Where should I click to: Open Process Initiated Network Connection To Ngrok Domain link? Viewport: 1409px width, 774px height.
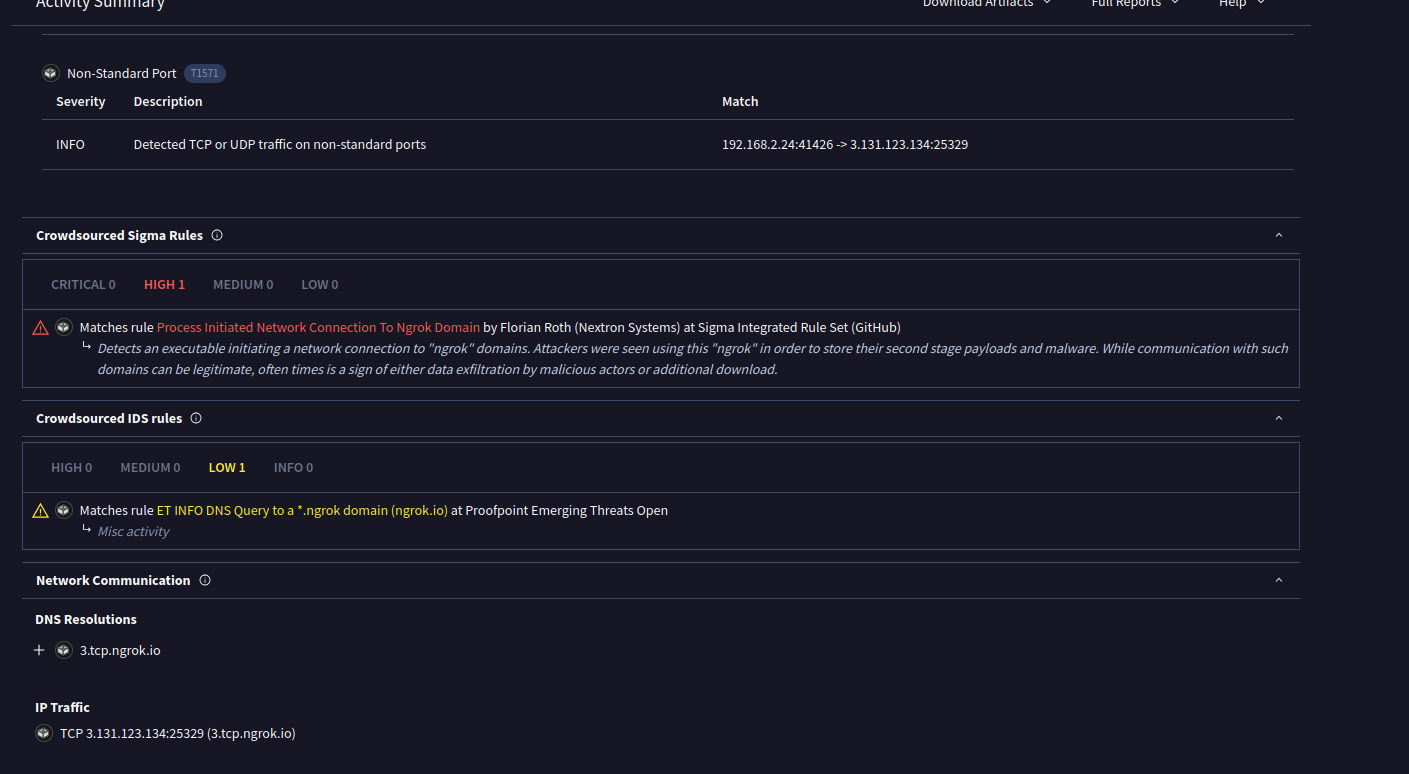[318, 328]
